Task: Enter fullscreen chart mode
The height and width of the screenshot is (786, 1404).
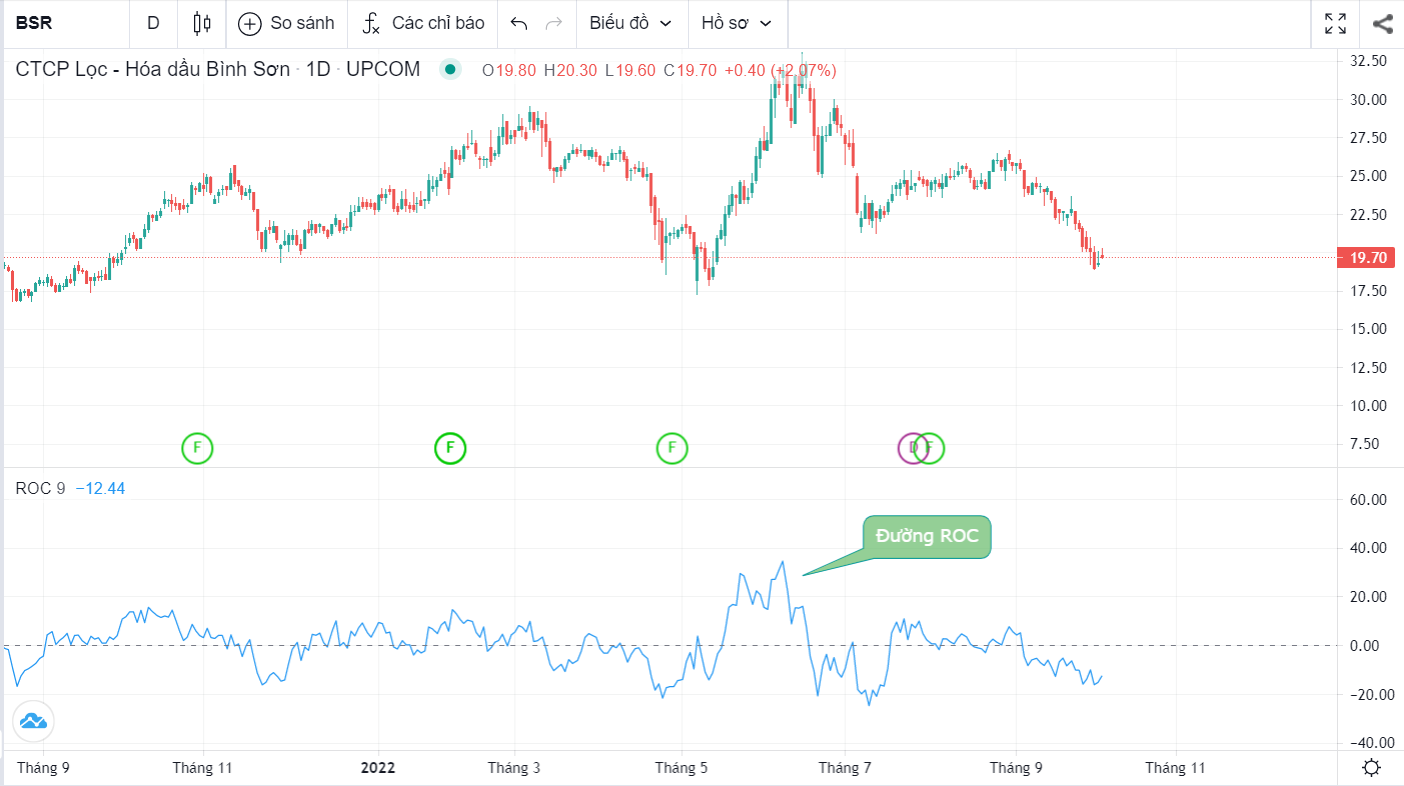Action: 1335,23
